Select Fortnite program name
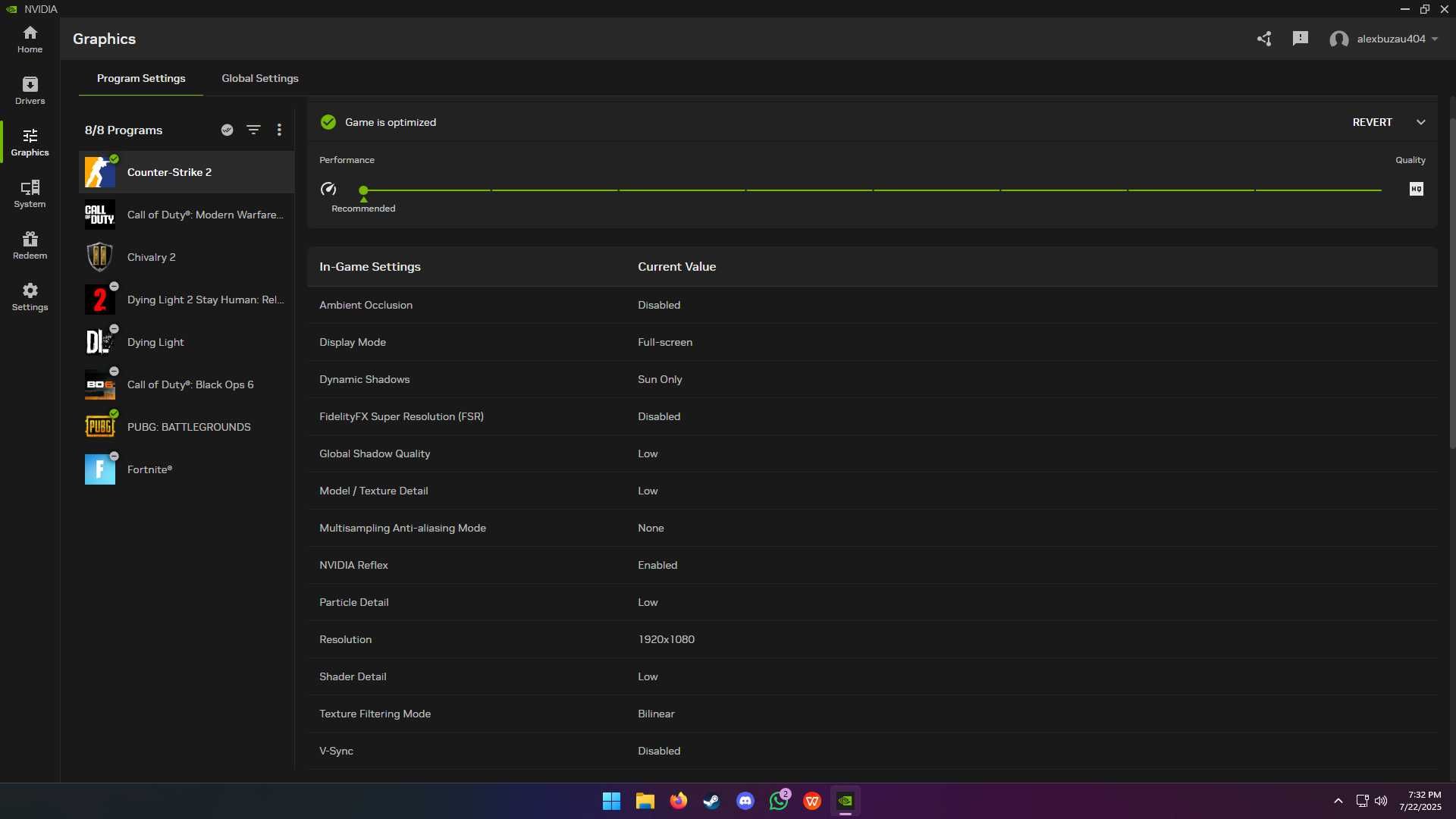Image resolution: width=1456 pixels, height=819 pixels. [149, 469]
